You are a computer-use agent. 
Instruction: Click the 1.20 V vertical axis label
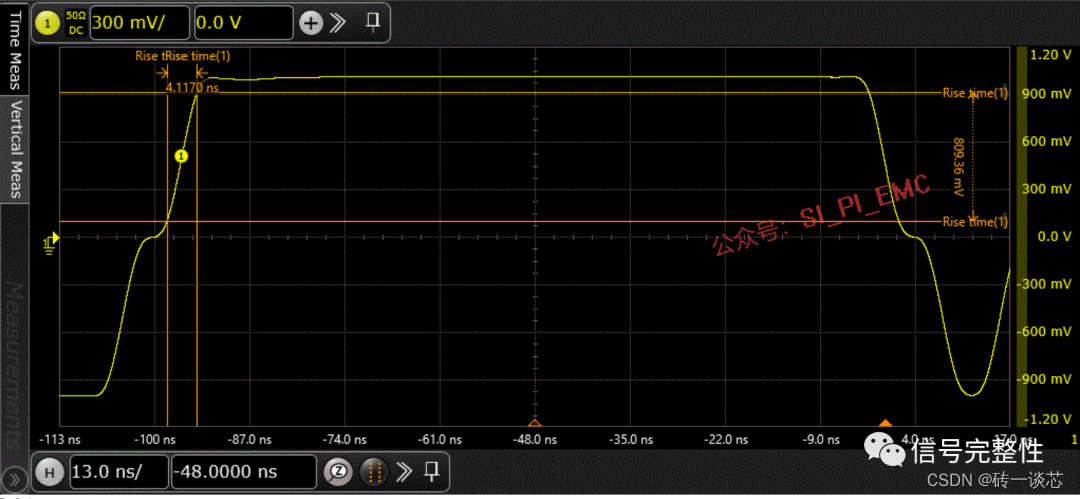pyautogui.click(x=1050, y=54)
